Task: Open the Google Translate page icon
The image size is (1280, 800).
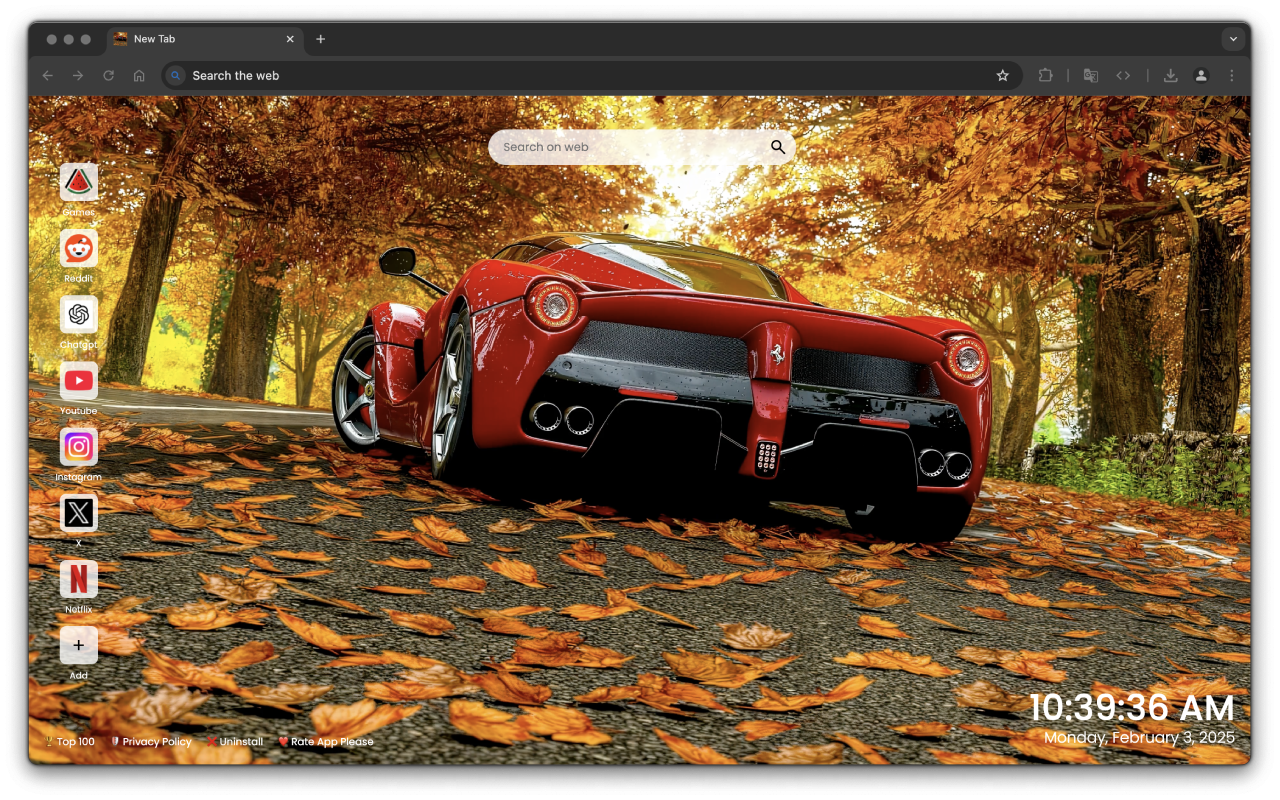Action: coord(1090,75)
